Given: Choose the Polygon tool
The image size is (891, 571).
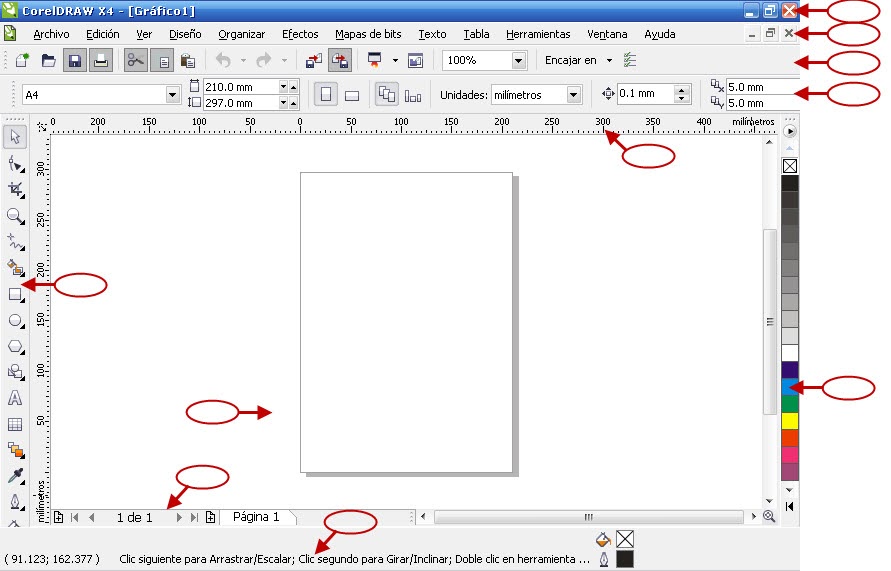Looking at the screenshot, I should [15, 347].
